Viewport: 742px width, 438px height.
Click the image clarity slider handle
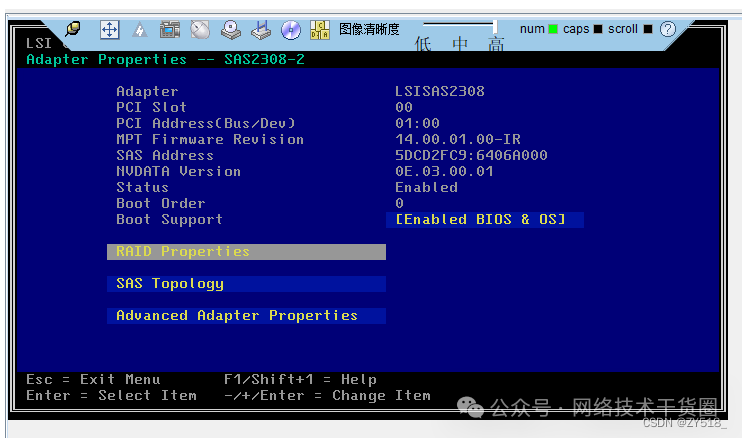(495, 26)
